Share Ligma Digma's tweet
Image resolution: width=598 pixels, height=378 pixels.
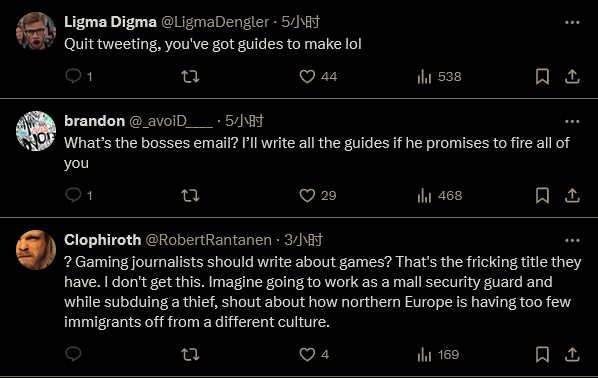pyautogui.click(x=572, y=76)
